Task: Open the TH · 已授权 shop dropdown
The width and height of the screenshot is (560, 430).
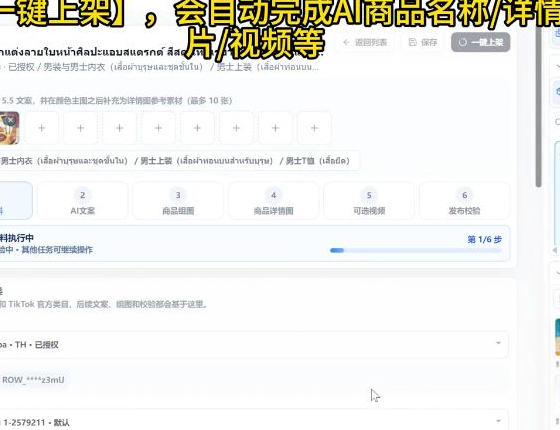Action: 254,344
